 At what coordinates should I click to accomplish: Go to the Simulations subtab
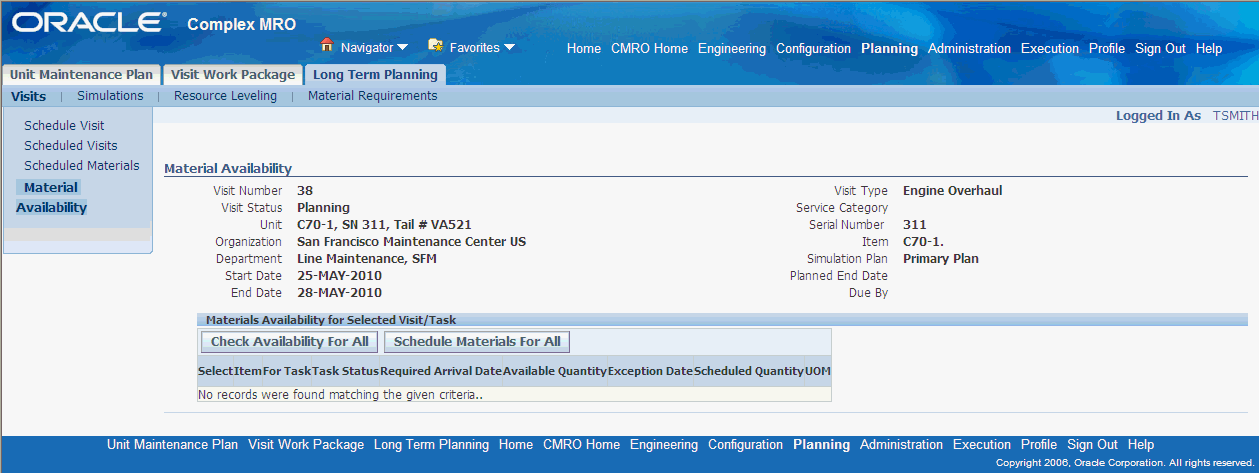(110, 96)
